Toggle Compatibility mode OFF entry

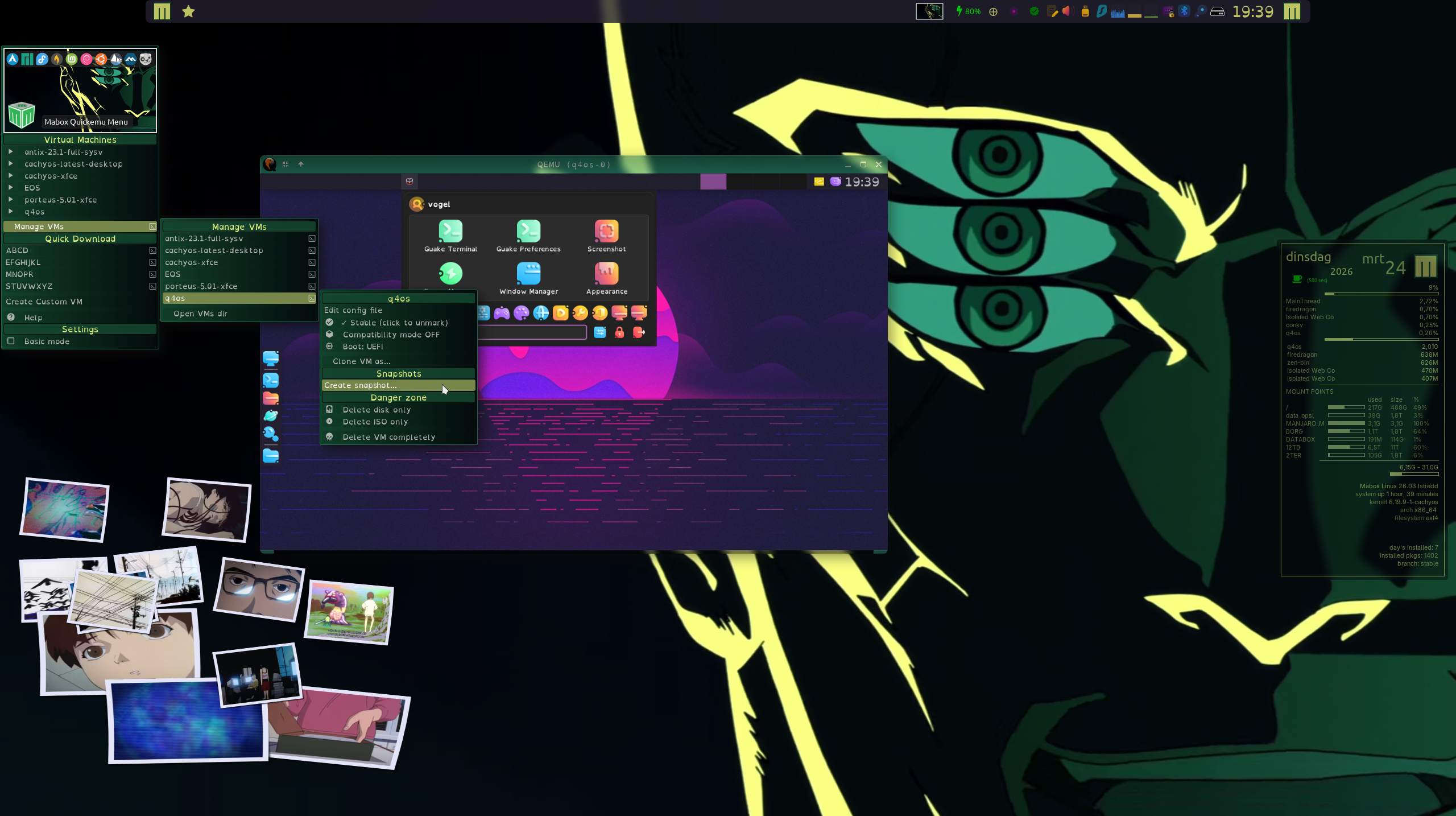pyautogui.click(x=391, y=335)
